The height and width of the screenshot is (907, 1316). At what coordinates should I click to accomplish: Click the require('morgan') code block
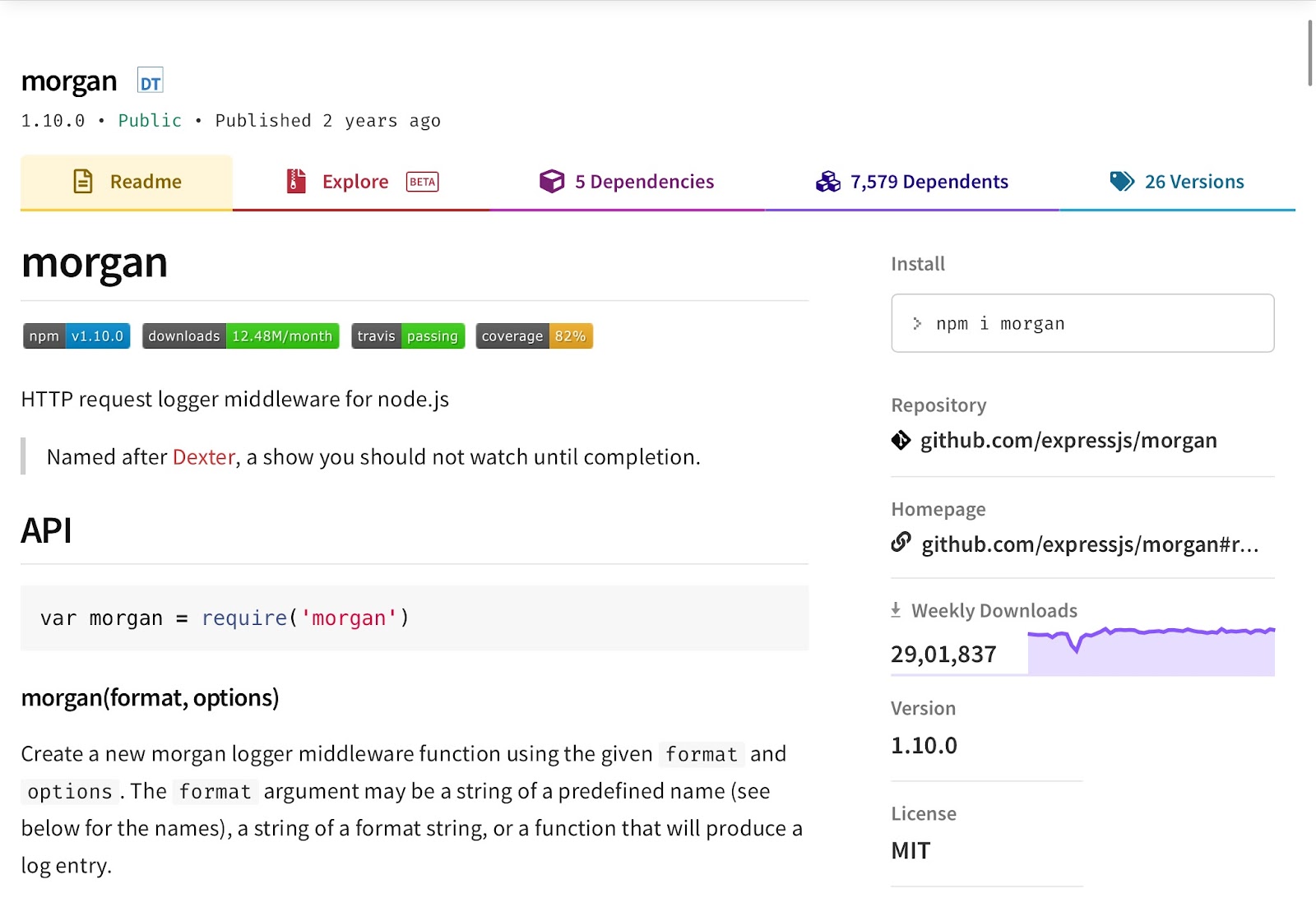415,618
